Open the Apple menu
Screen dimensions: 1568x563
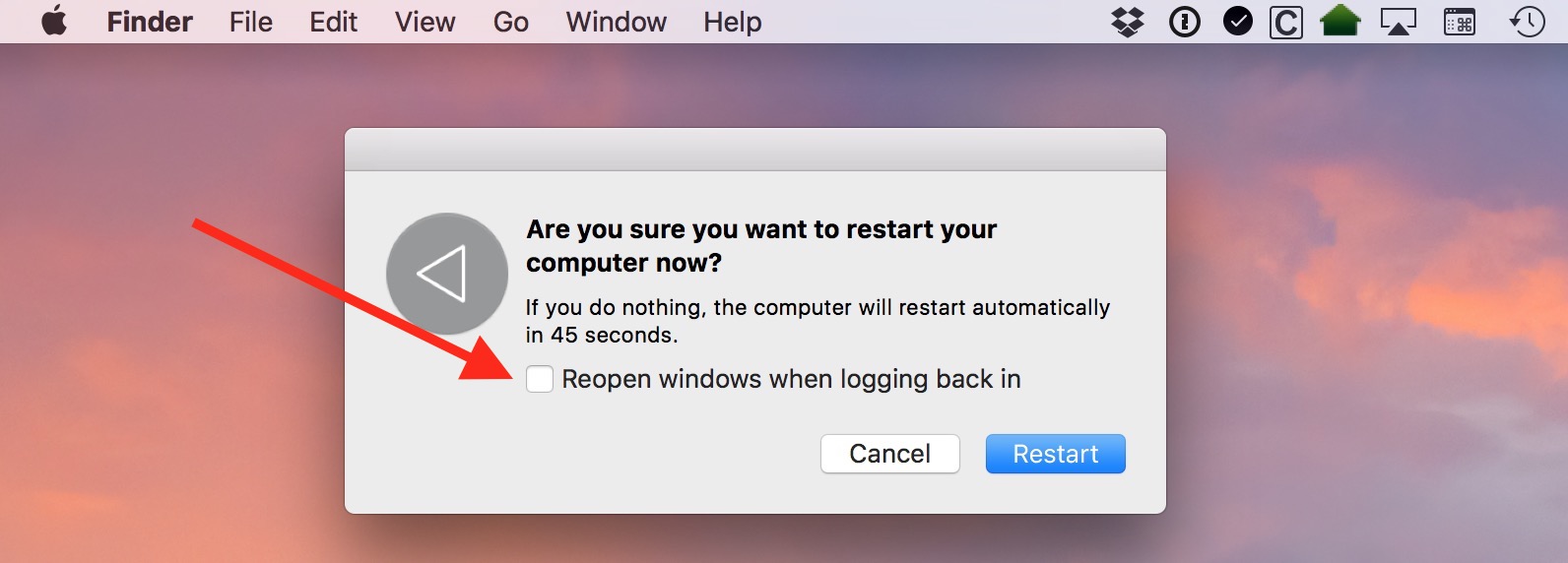pos(54,21)
